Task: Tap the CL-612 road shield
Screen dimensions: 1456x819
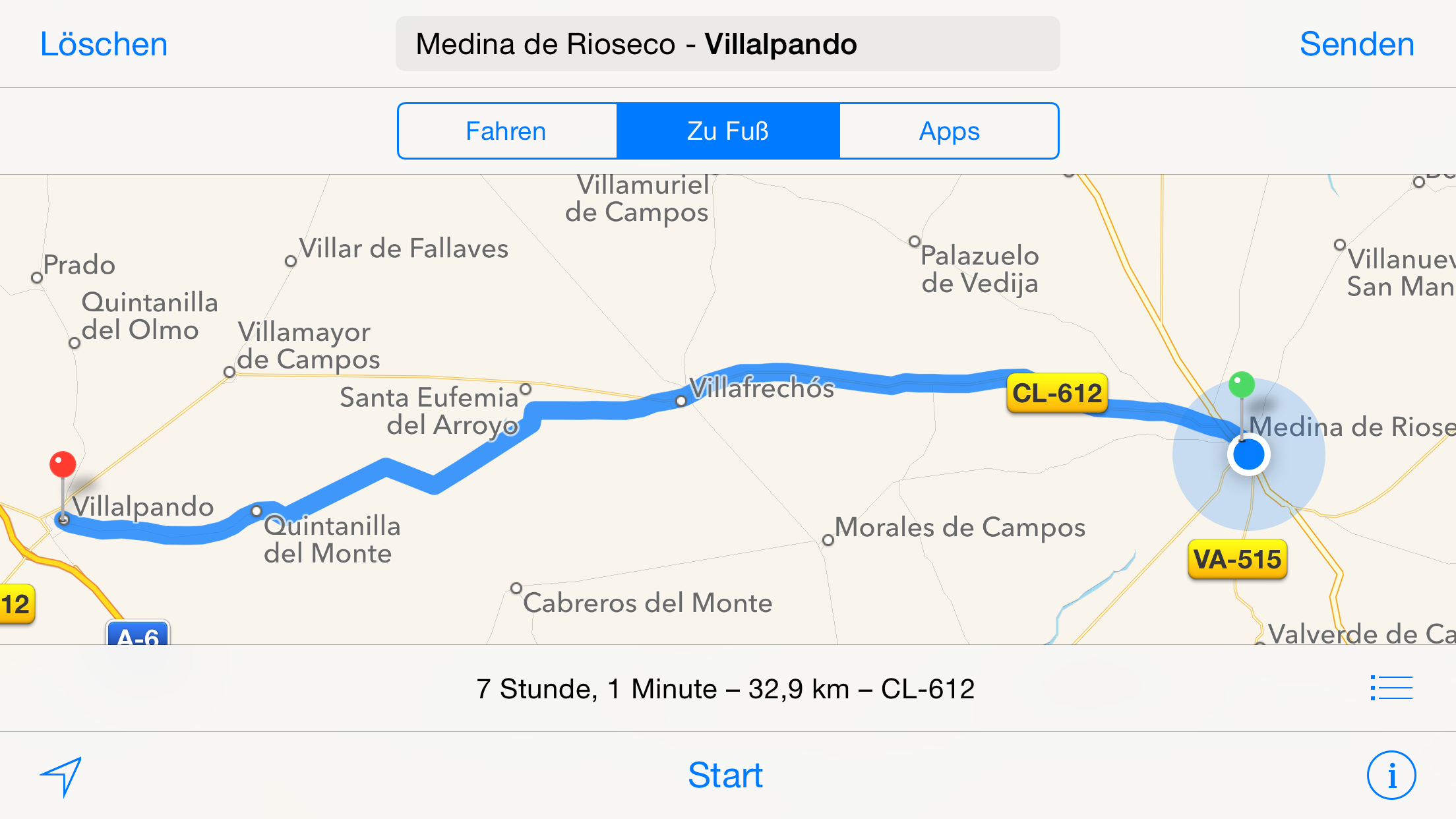Action: coord(1056,394)
